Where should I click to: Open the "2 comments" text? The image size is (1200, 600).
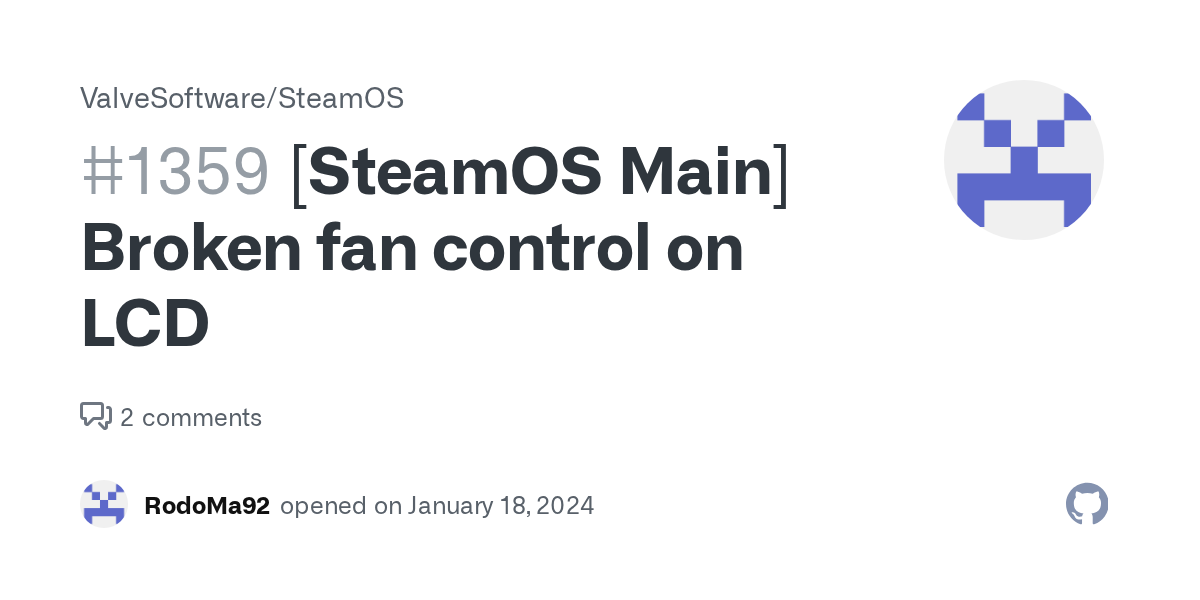coord(191,417)
